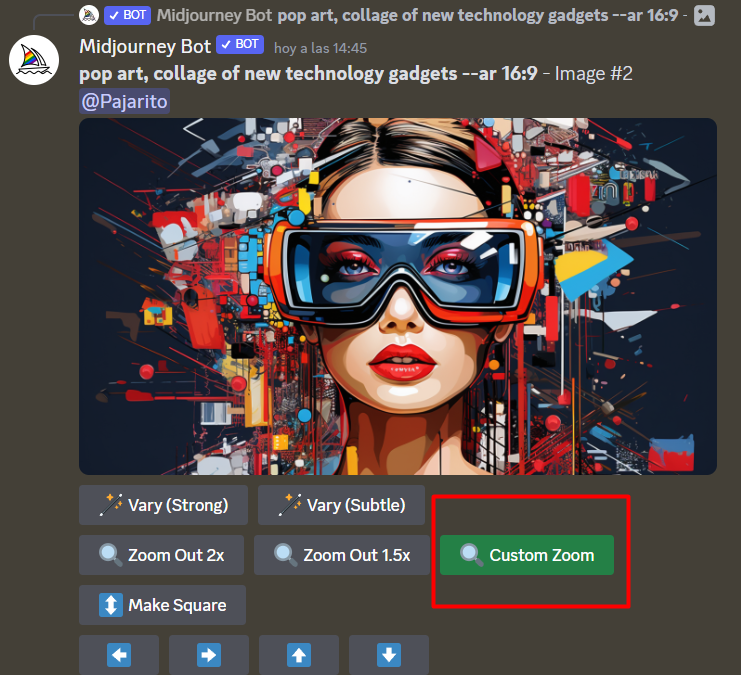Select the Vary (Subtle) button
741x675 pixels.
click(341, 505)
